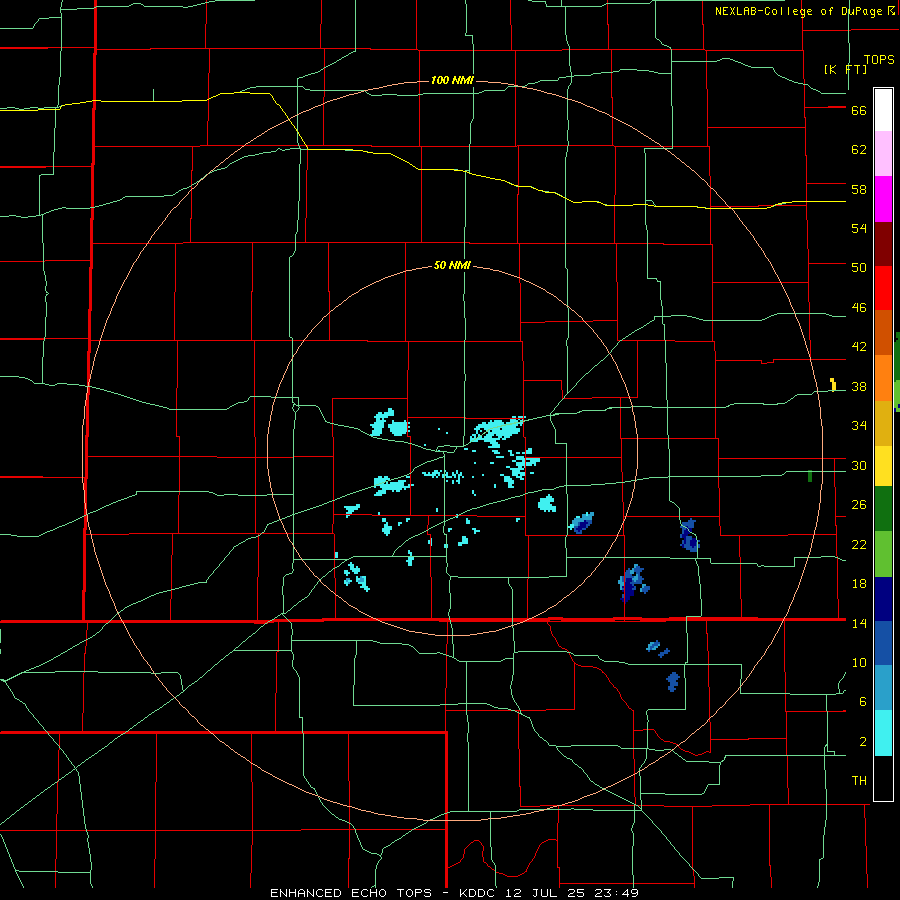Image resolution: width=900 pixels, height=900 pixels.
Task: Pick the dark orange legend swatch
Action: (883, 333)
